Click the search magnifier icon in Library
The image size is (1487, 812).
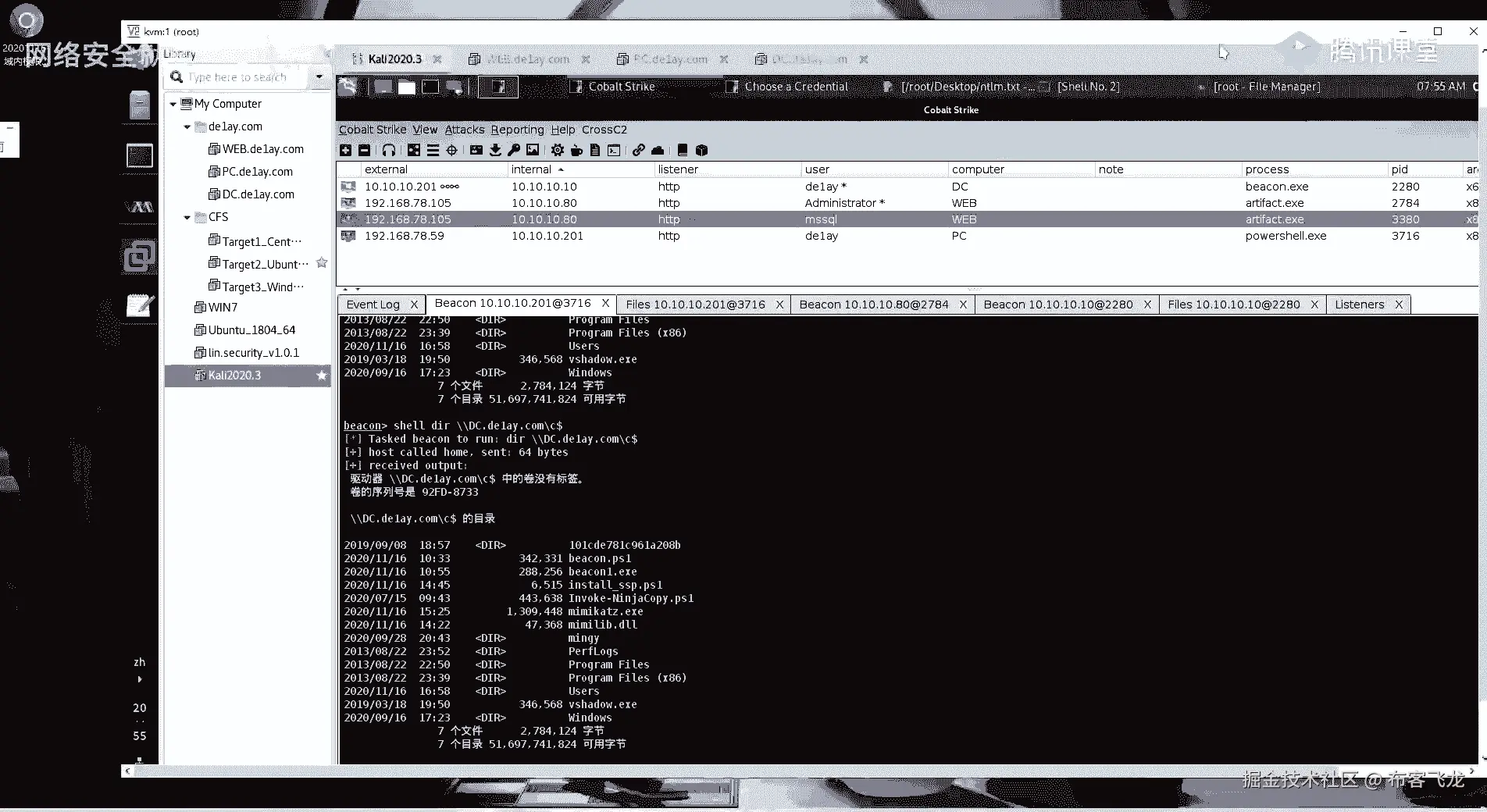(x=177, y=77)
